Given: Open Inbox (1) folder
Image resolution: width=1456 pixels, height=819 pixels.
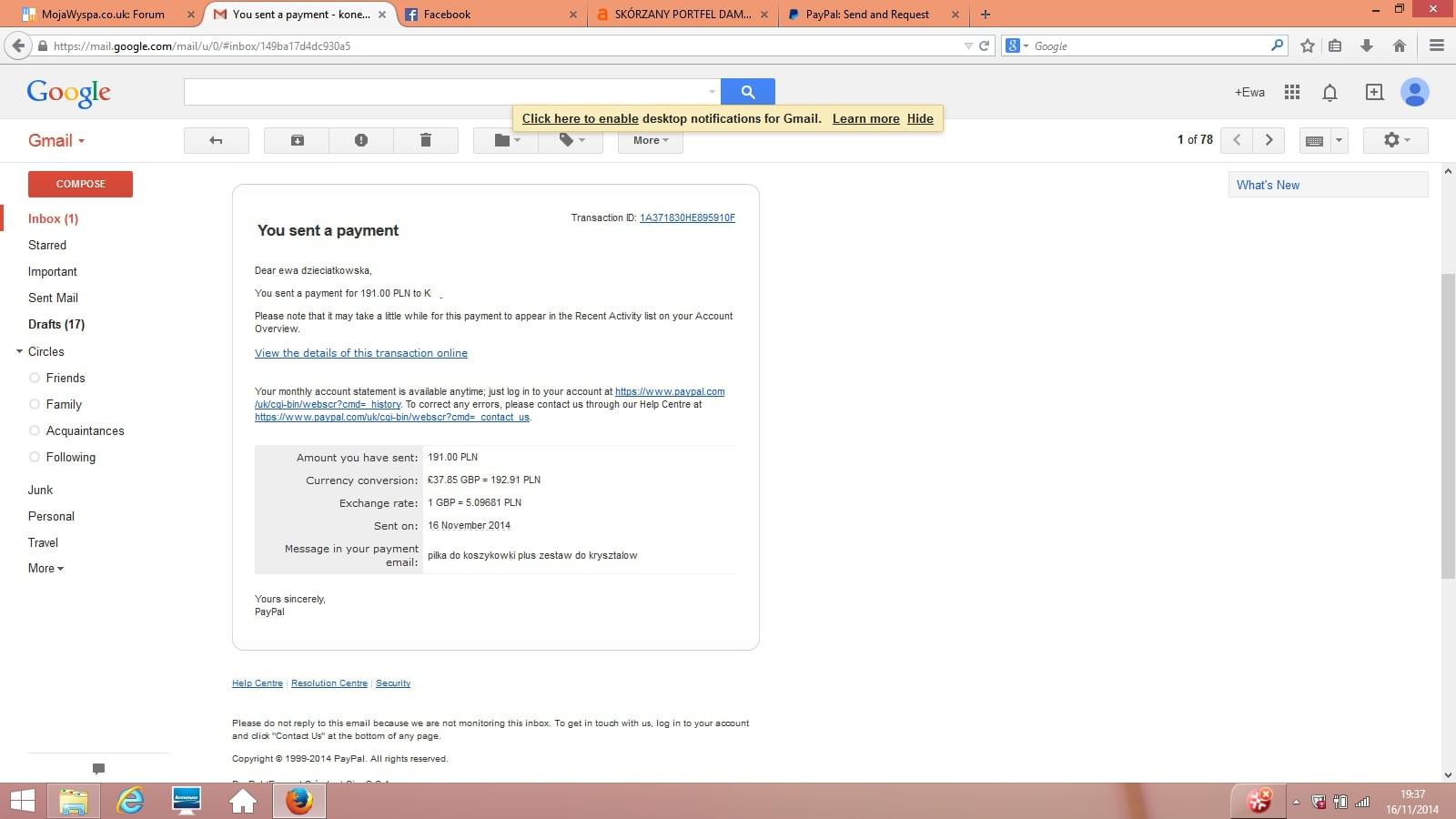Looking at the screenshot, I should point(53,218).
